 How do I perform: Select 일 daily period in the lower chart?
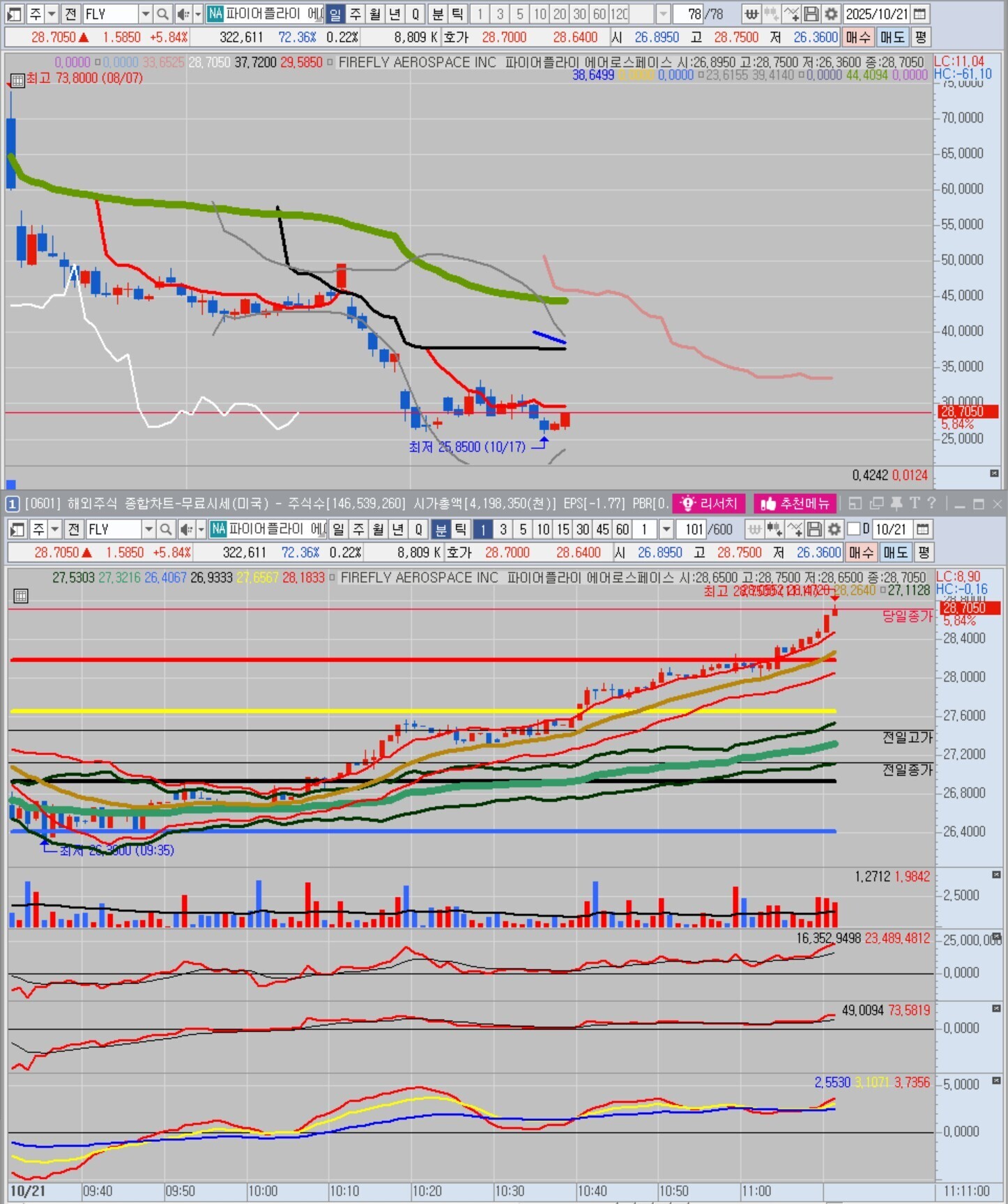[338, 529]
